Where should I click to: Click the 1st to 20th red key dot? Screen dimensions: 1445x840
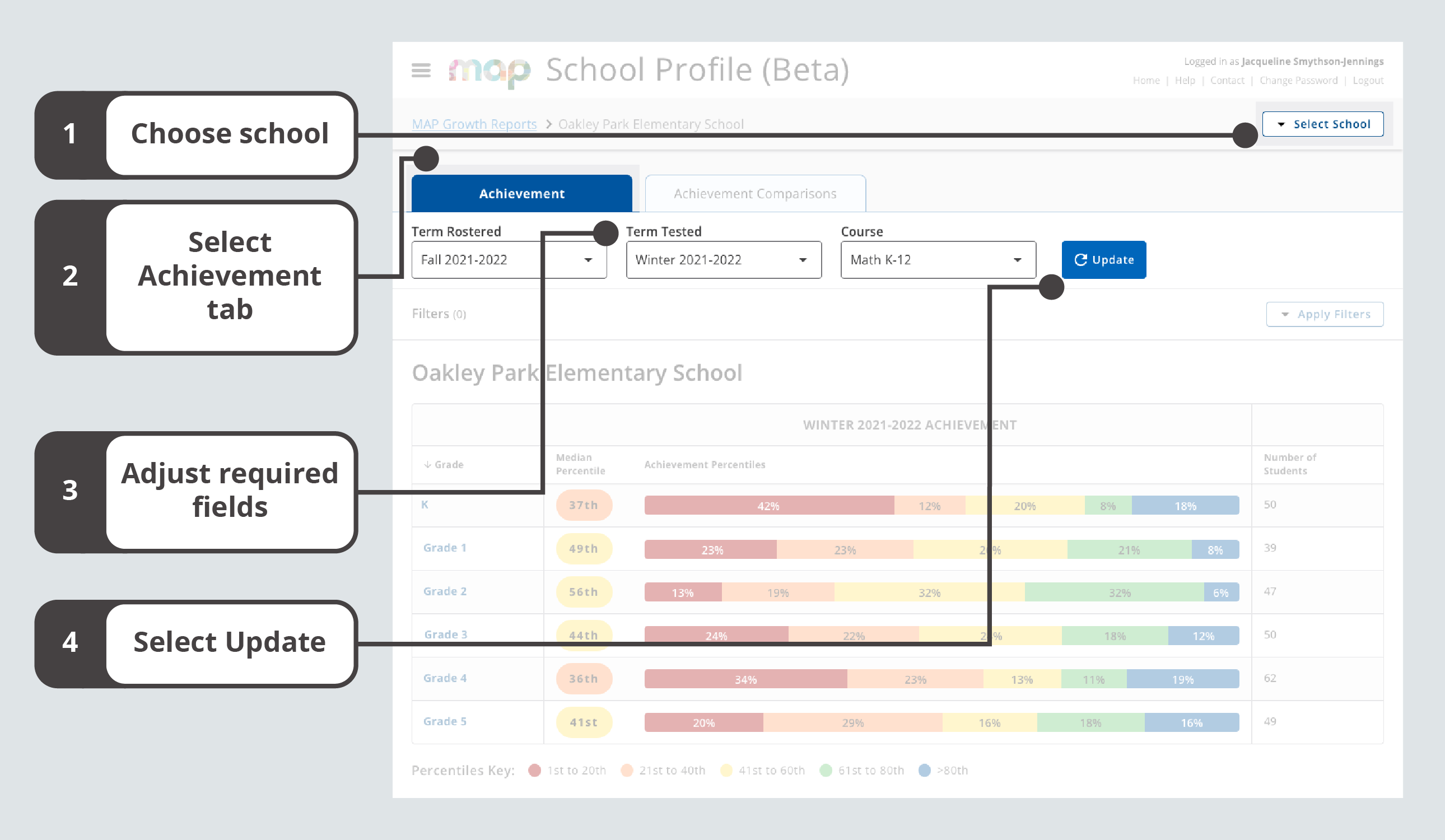point(535,770)
